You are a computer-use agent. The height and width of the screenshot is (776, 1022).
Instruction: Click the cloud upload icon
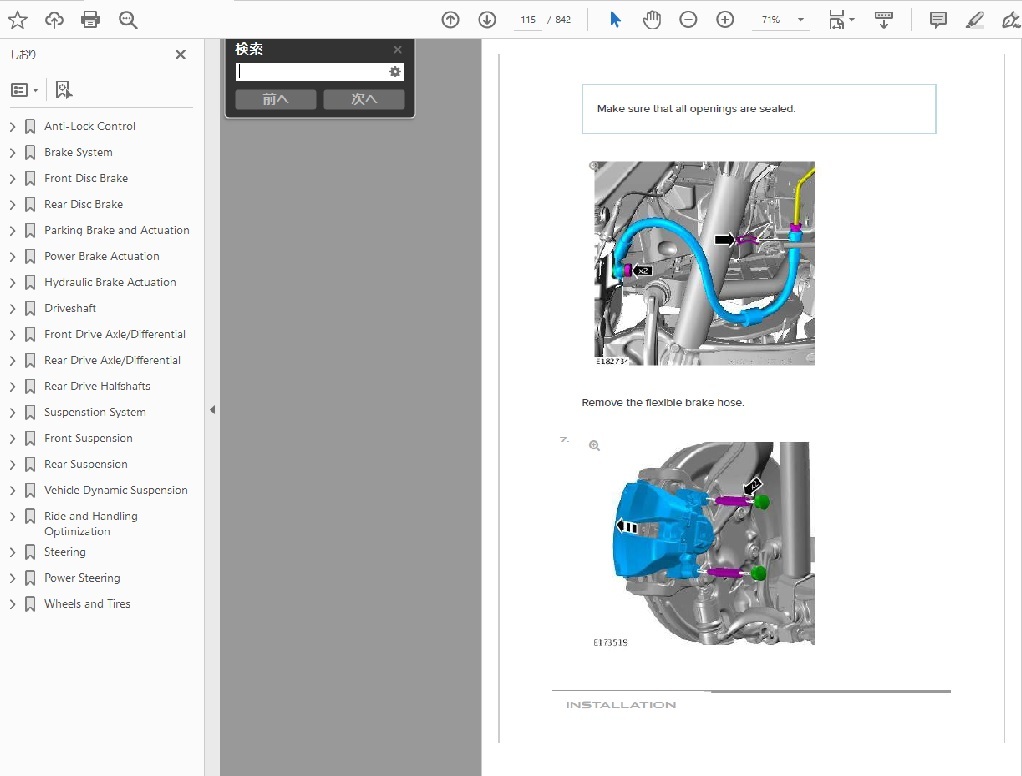pyautogui.click(x=54, y=20)
